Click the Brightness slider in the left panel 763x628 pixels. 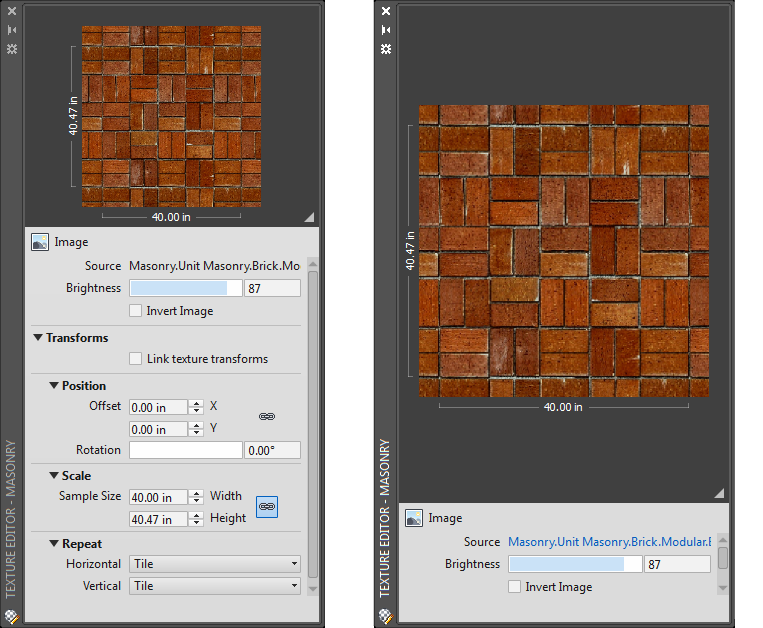(185, 288)
